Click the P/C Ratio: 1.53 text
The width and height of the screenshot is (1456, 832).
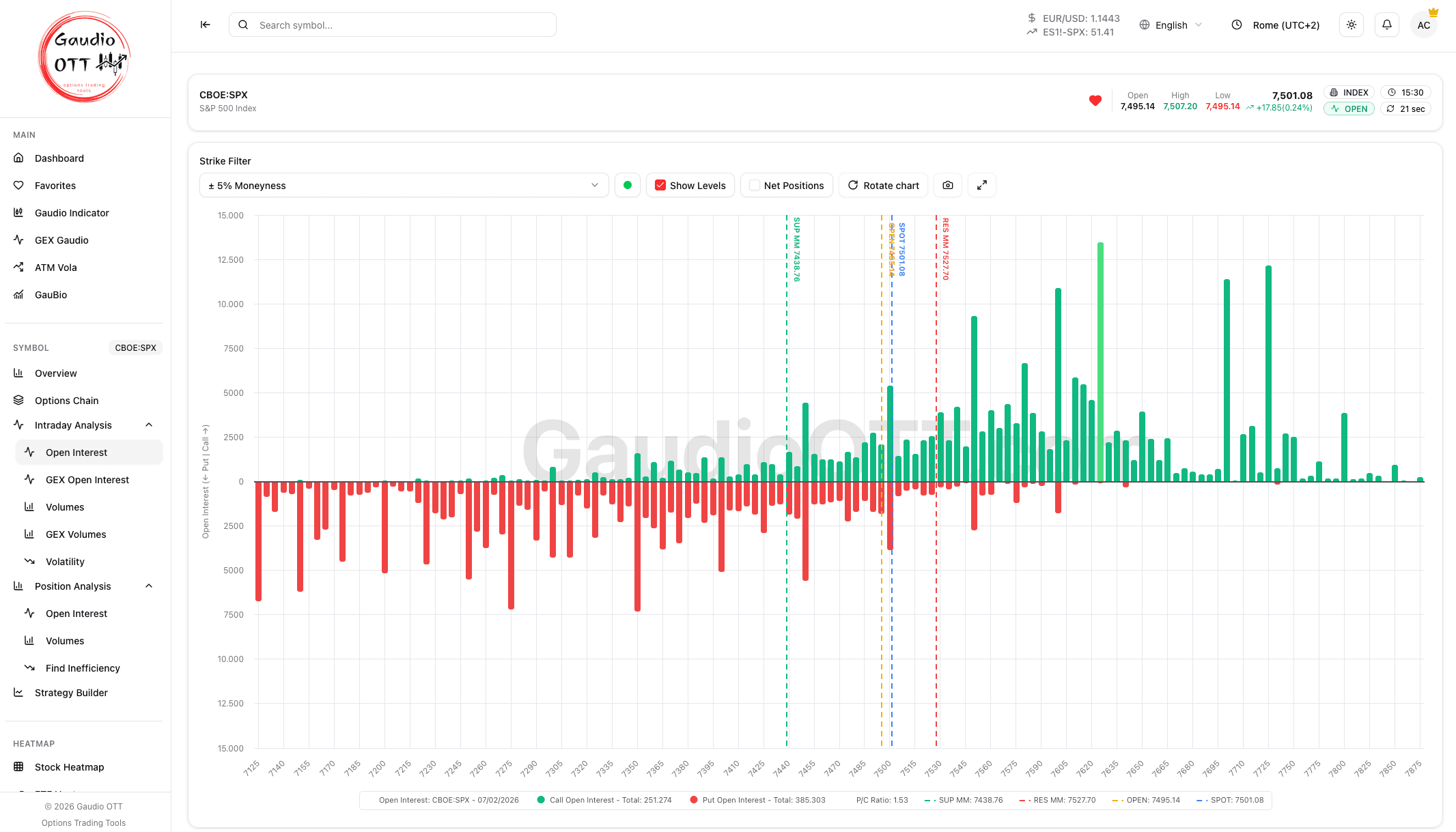[x=882, y=800]
